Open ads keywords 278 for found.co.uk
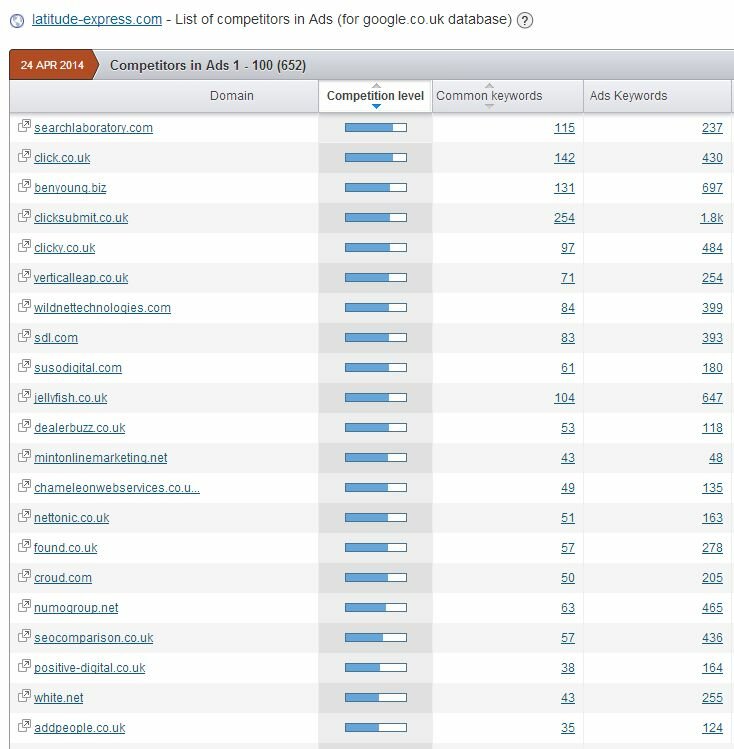 (x=712, y=548)
